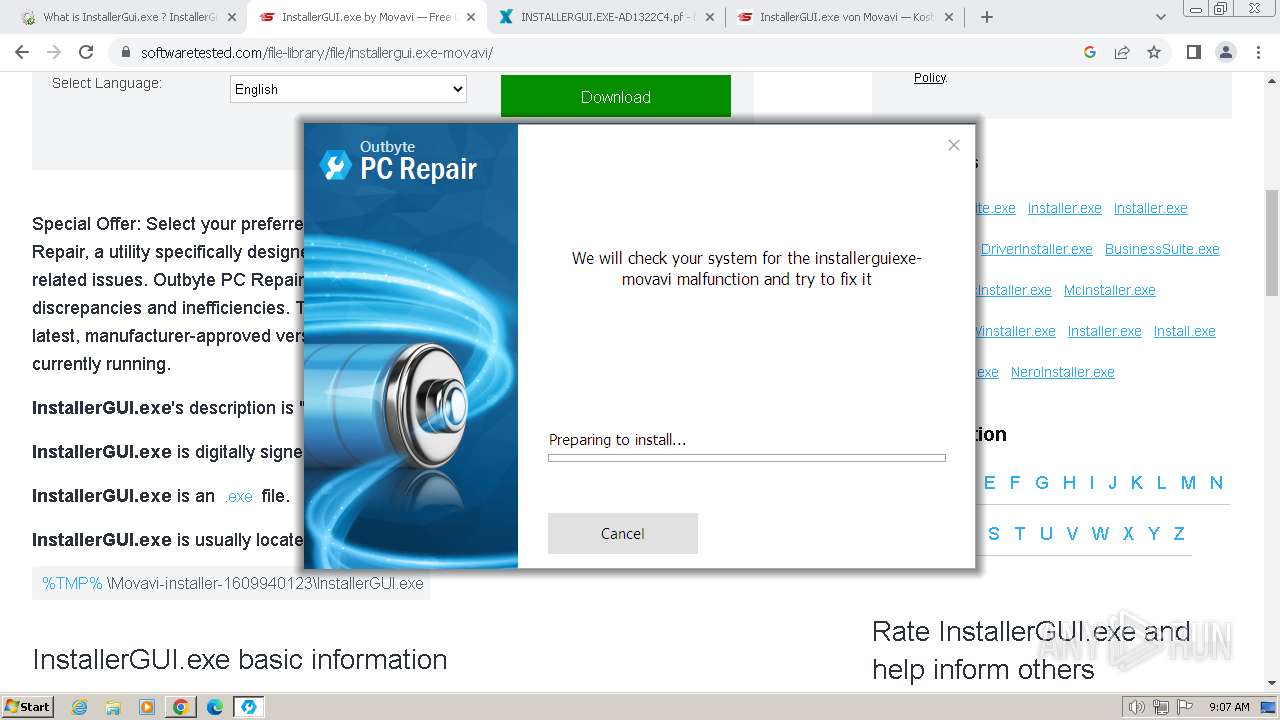Image resolution: width=1280 pixels, height=720 pixels.
Task: Open the Install.exe link
Action: pyautogui.click(x=1185, y=331)
